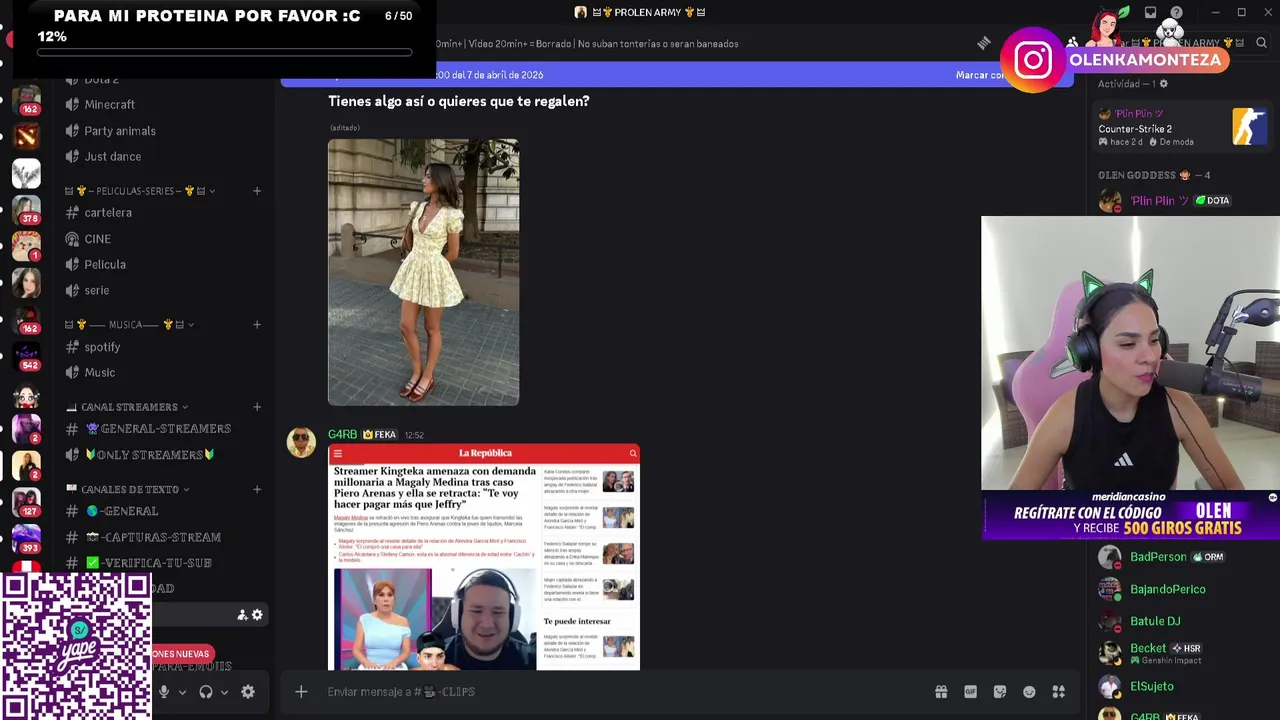Collapse the CANALES DE TEXTO category
Viewport: 1280px width, 720px height.
[128, 489]
